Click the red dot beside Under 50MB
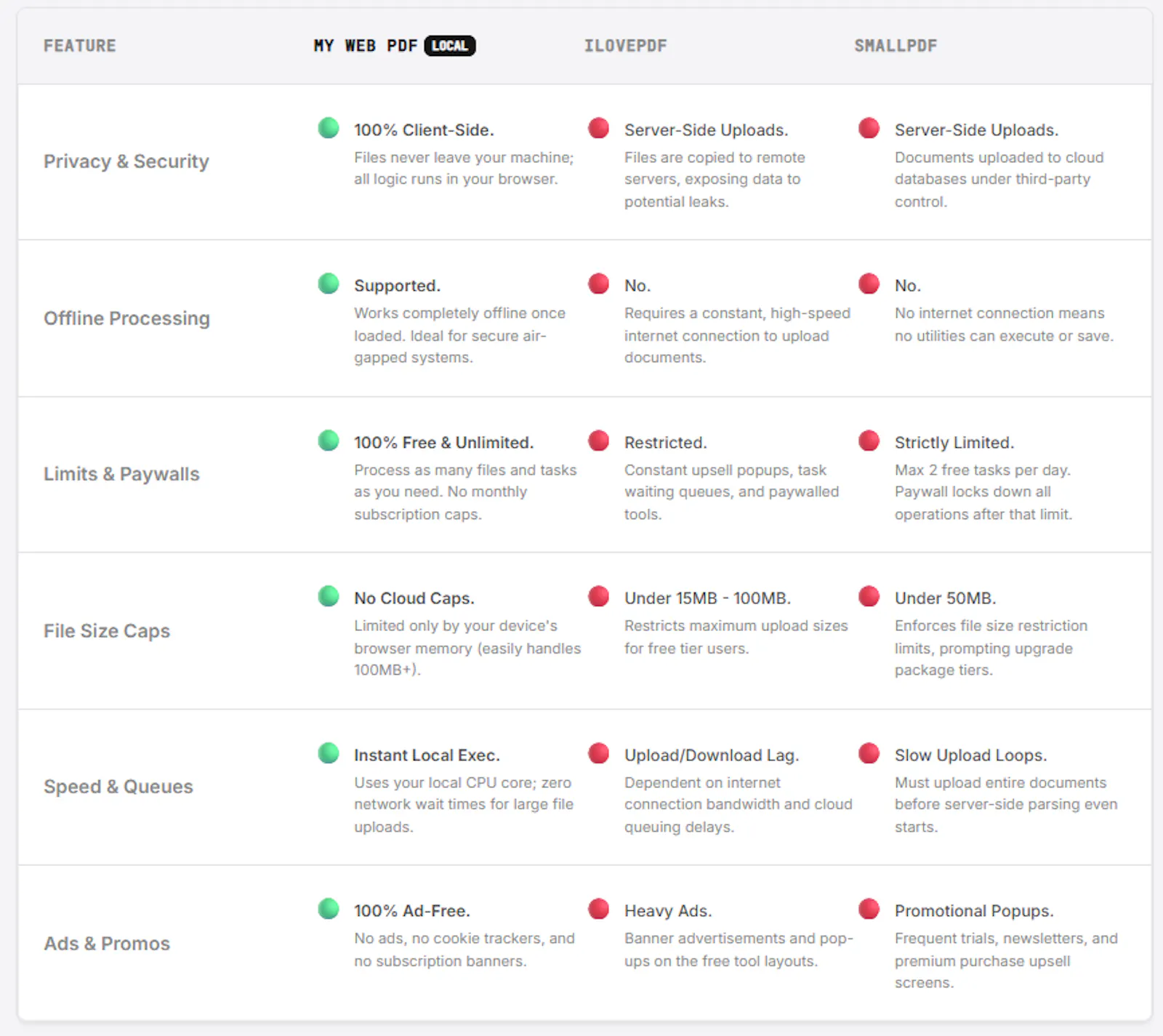The image size is (1163, 1036). (x=869, y=596)
